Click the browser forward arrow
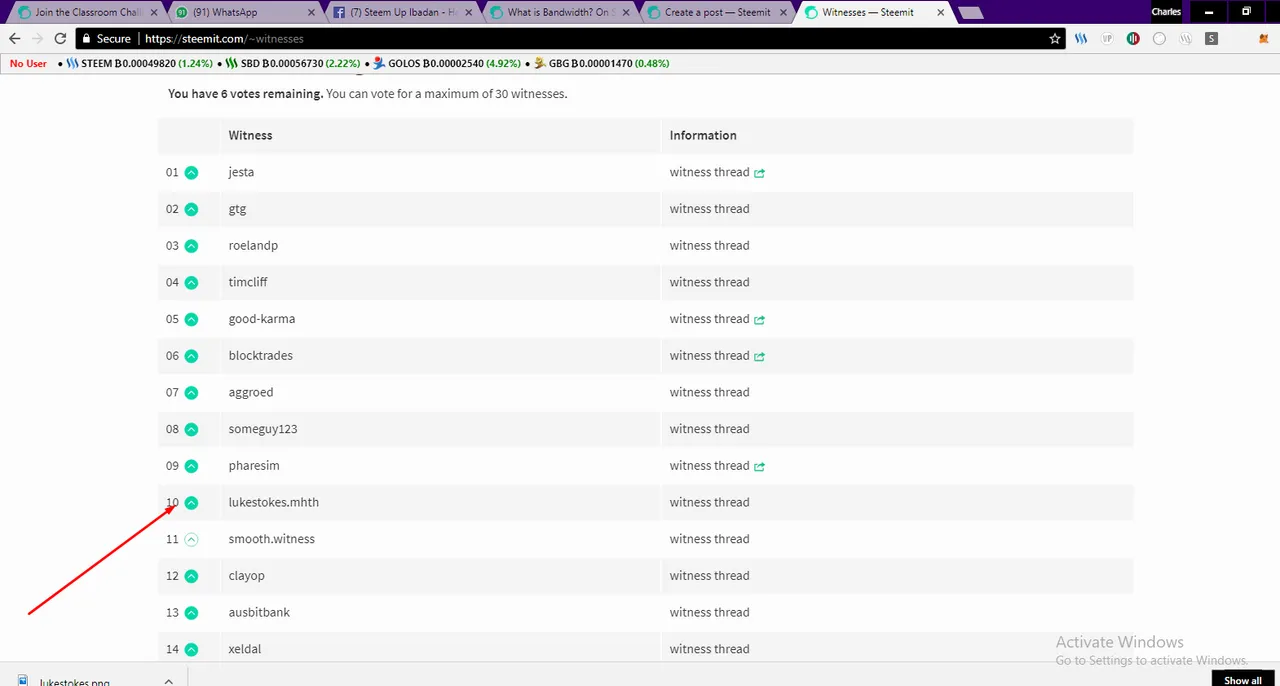Viewport: 1280px width, 686px height. tap(38, 38)
